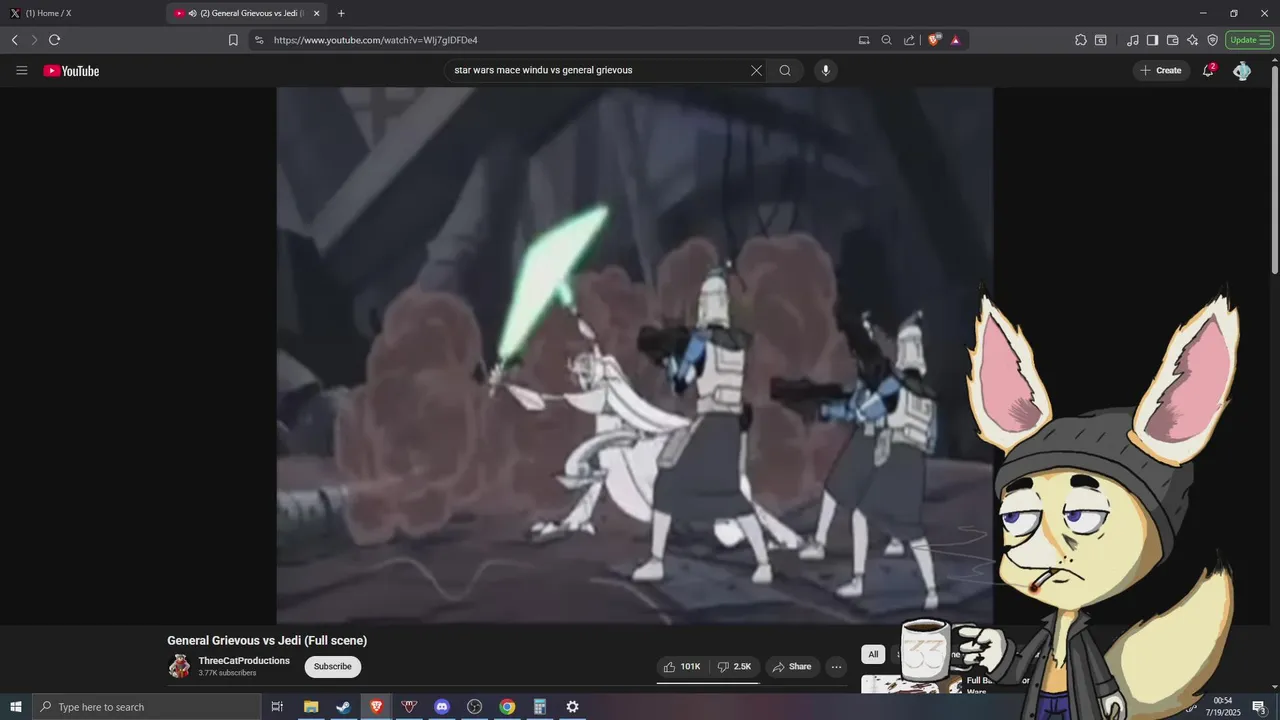
Task: Open Steam from the taskbar
Action: 343,707
